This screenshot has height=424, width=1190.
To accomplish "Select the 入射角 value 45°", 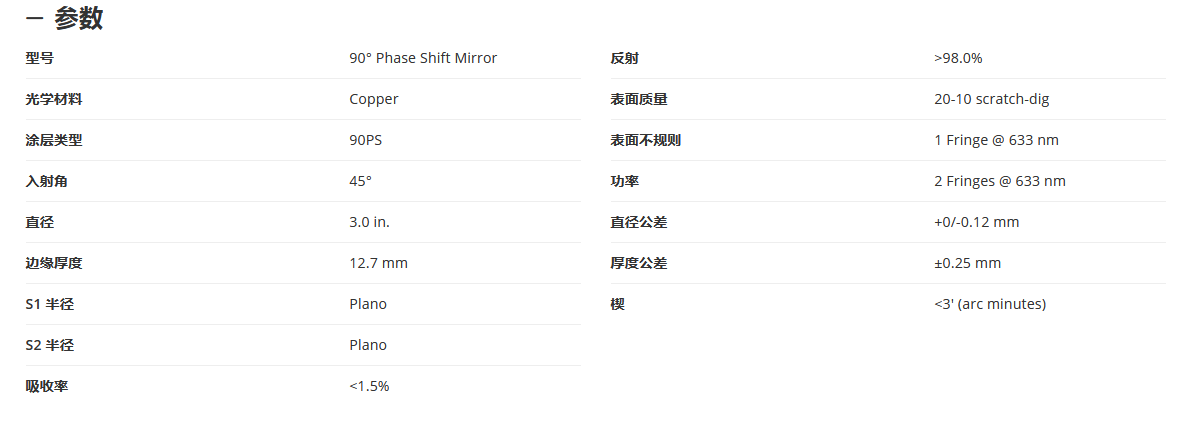I will coord(360,181).
